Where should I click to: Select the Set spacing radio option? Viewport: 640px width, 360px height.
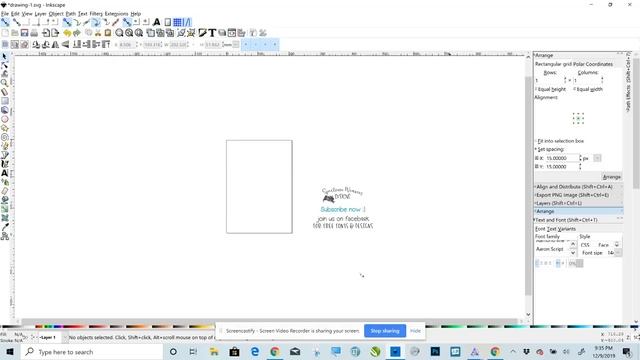click(550, 149)
